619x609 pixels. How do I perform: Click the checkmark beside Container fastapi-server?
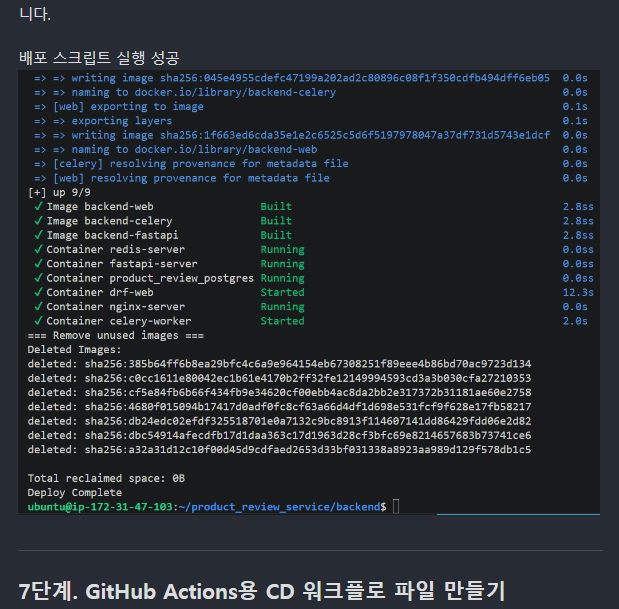(38, 264)
